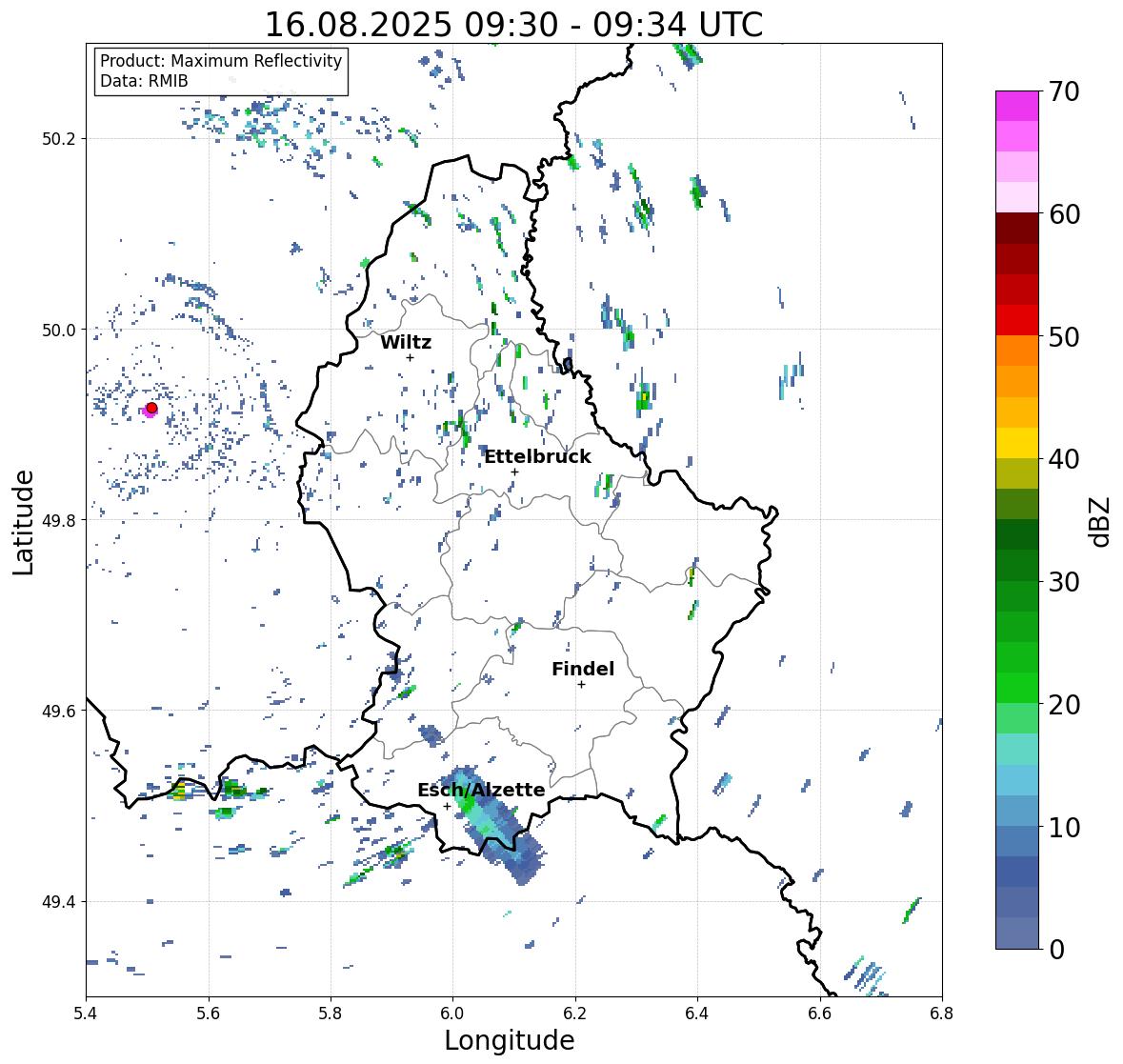Click the bright green 20 dBZ colorbar segment
Viewport: 1123px width, 1064px height.
point(1017,688)
